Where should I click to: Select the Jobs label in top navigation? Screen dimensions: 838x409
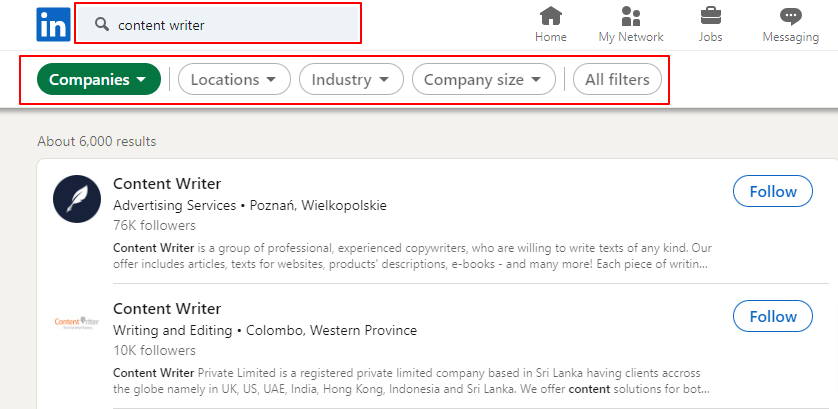click(711, 37)
